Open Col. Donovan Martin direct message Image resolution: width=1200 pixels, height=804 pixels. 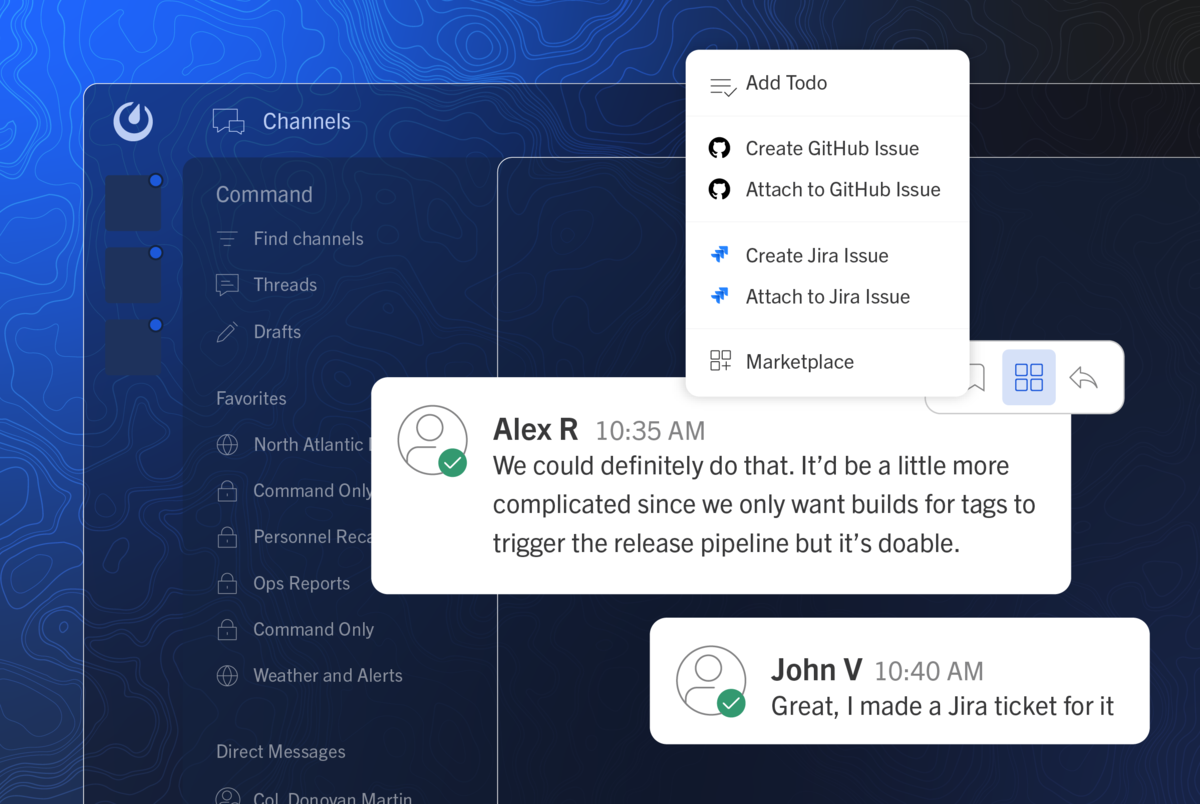pyautogui.click(x=332, y=797)
